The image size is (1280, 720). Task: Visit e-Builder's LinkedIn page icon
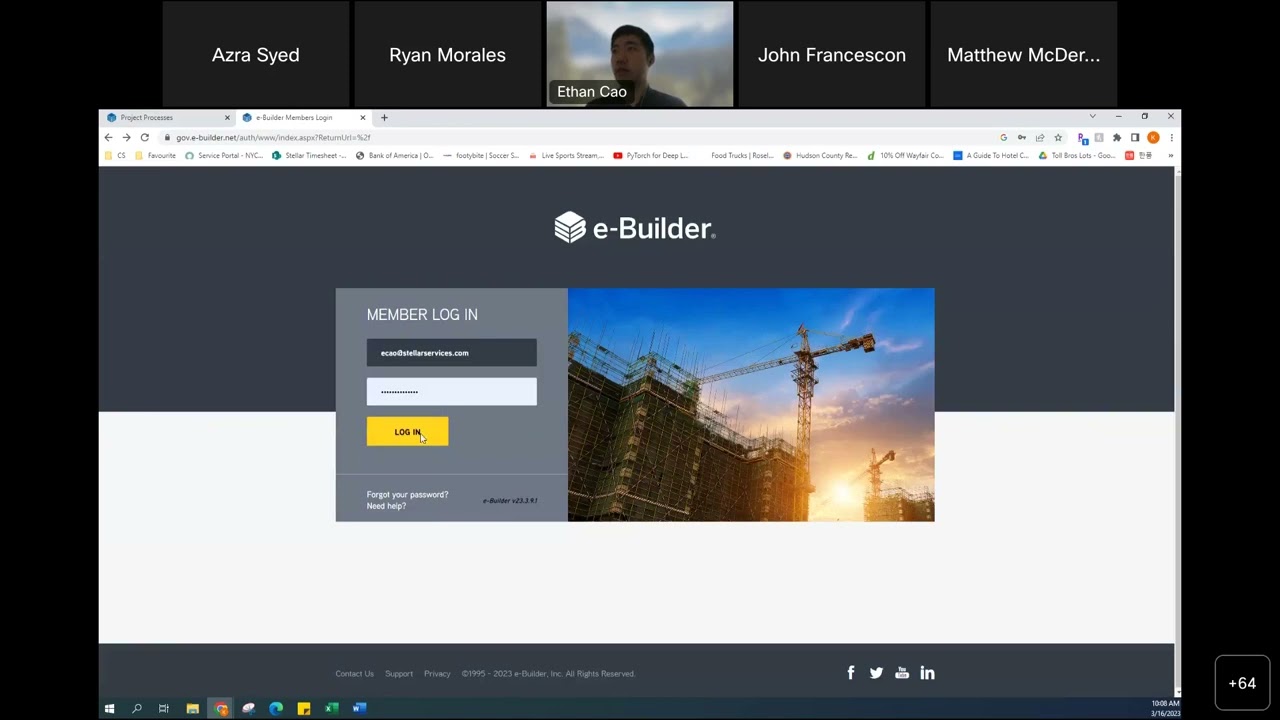[927, 673]
